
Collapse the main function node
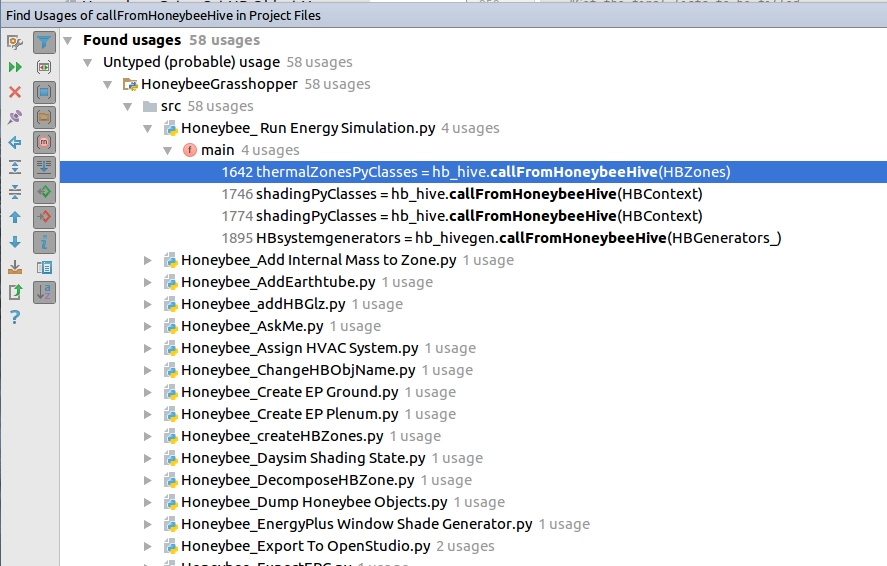coord(167,150)
